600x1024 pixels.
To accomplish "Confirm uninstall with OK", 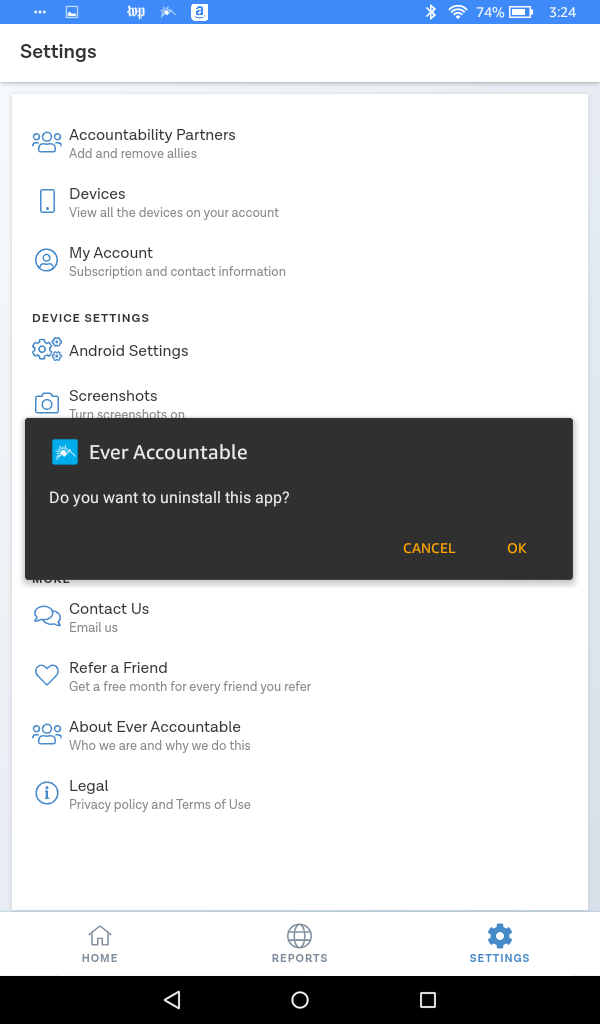I will coord(516,549).
